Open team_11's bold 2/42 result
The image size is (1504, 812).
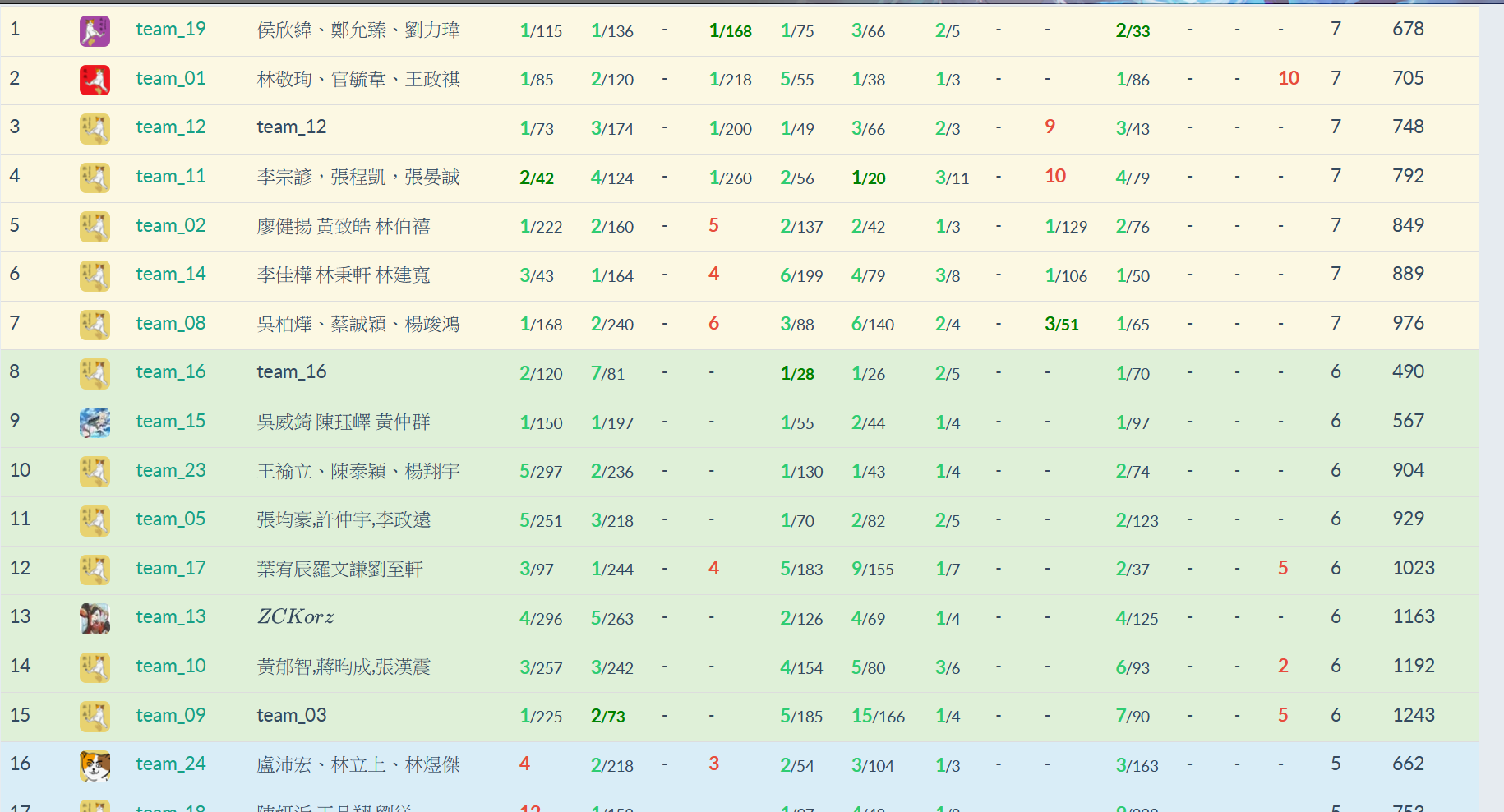(x=537, y=178)
